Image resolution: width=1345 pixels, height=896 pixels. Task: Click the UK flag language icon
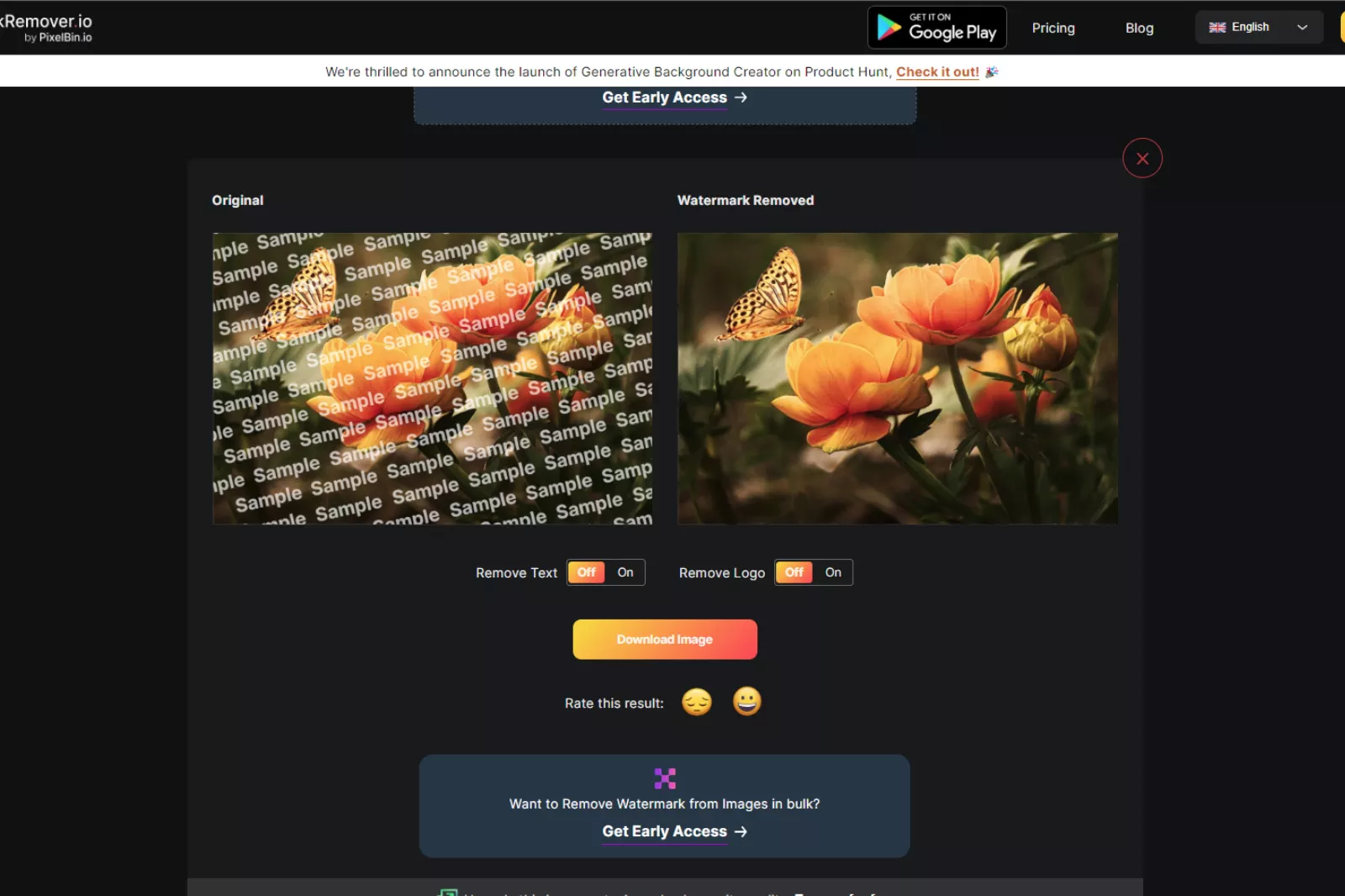[x=1217, y=28]
